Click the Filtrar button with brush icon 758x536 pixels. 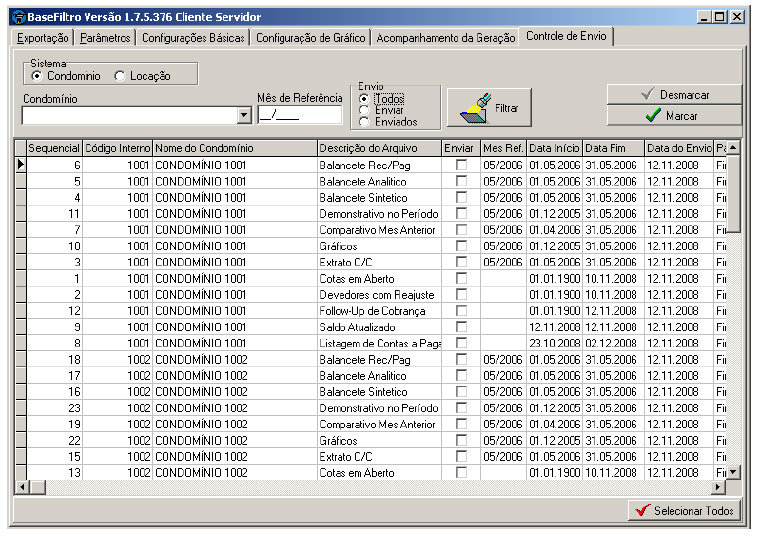click(x=489, y=107)
